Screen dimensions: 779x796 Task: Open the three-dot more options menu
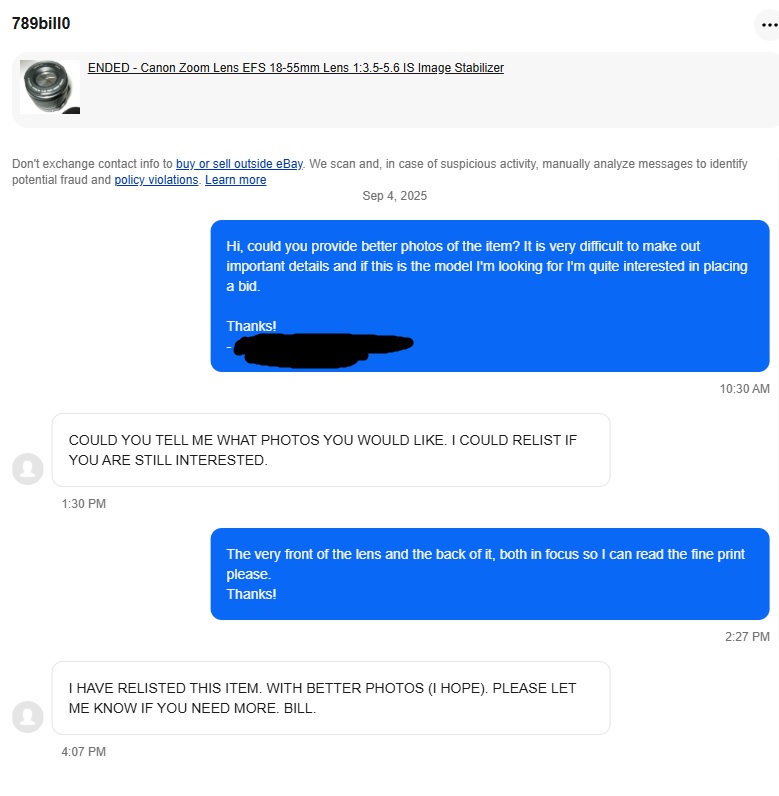(768, 25)
